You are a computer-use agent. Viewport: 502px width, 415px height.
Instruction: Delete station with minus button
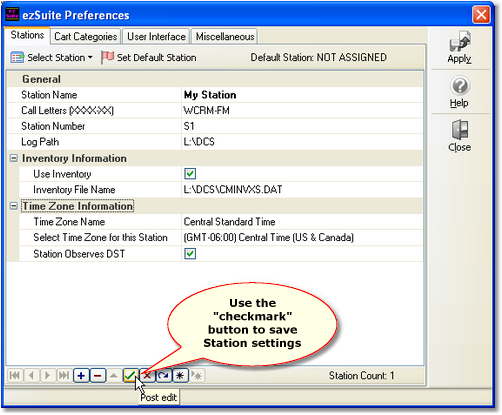coord(98,376)
